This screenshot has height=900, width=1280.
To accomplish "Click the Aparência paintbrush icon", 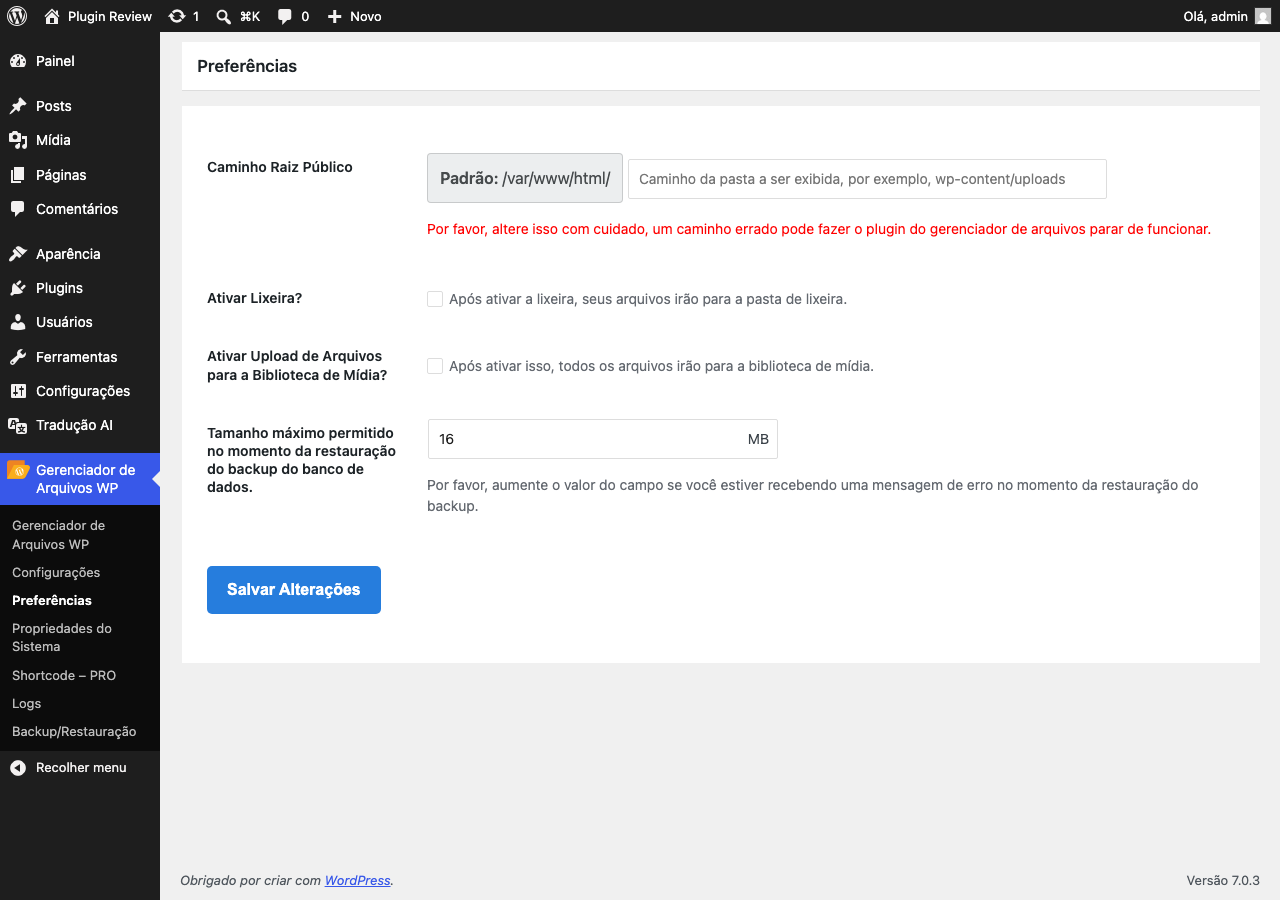I will (x=18, y=254).
